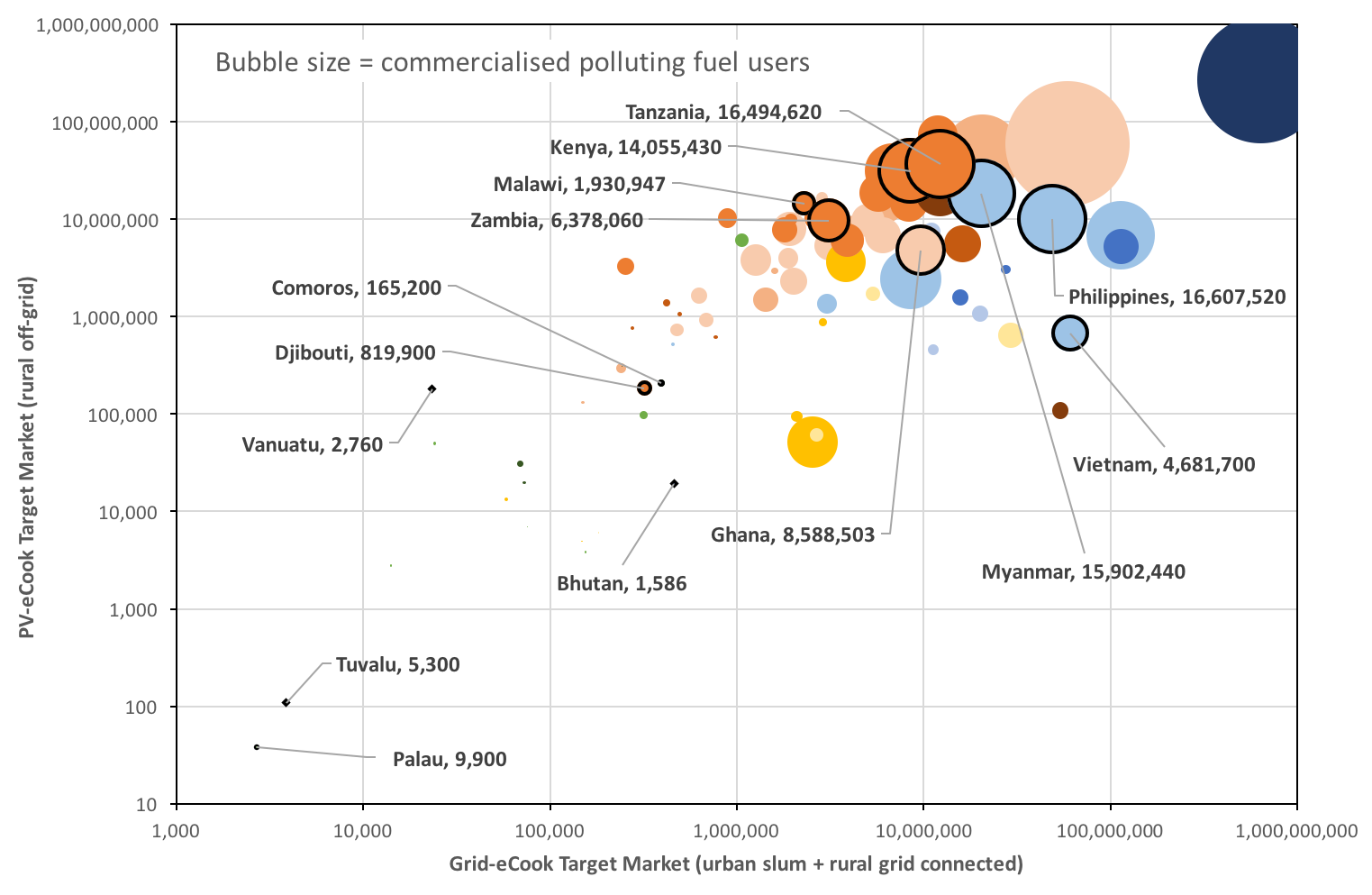Viewport: 1372px width, 895px height.
Task: Select the Tanzania, 16,494,620 data label
Action: (723, 112)
